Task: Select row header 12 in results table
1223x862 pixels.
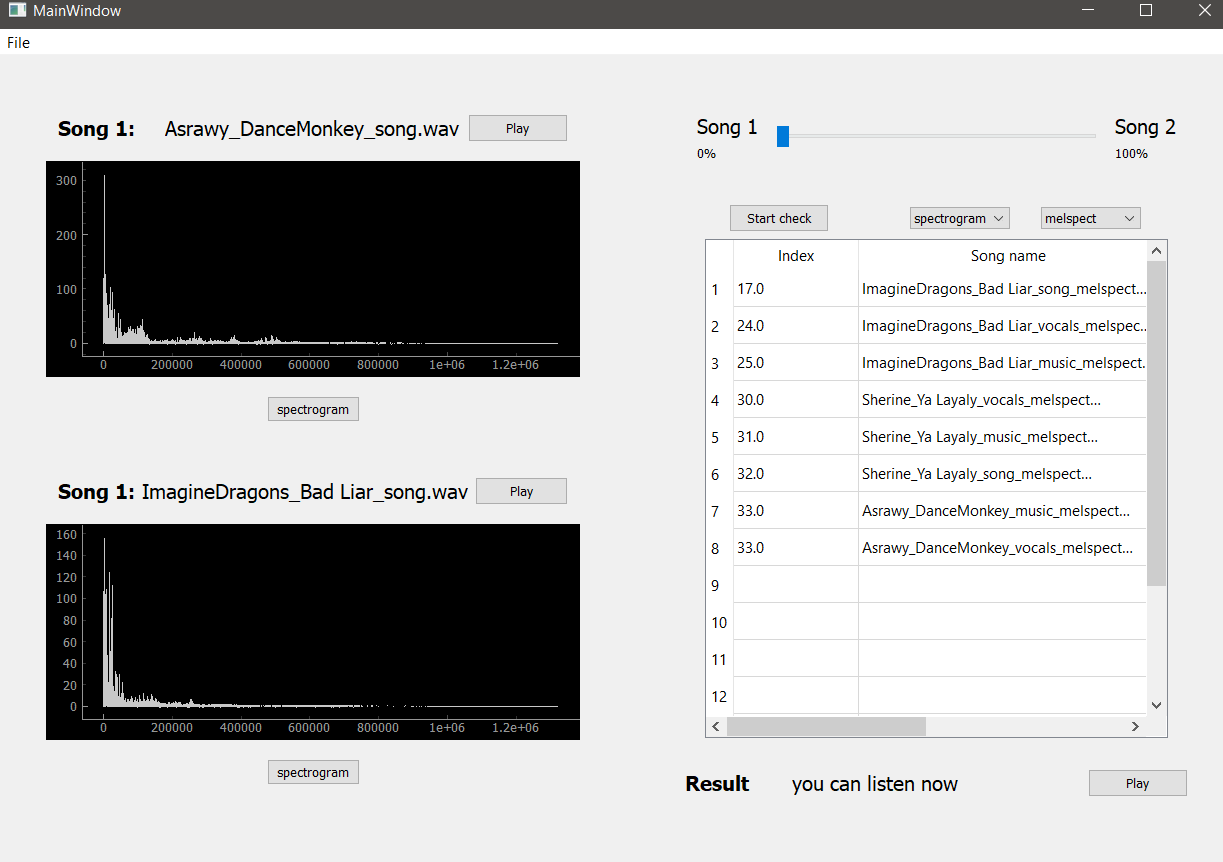Action: point(719,696)
